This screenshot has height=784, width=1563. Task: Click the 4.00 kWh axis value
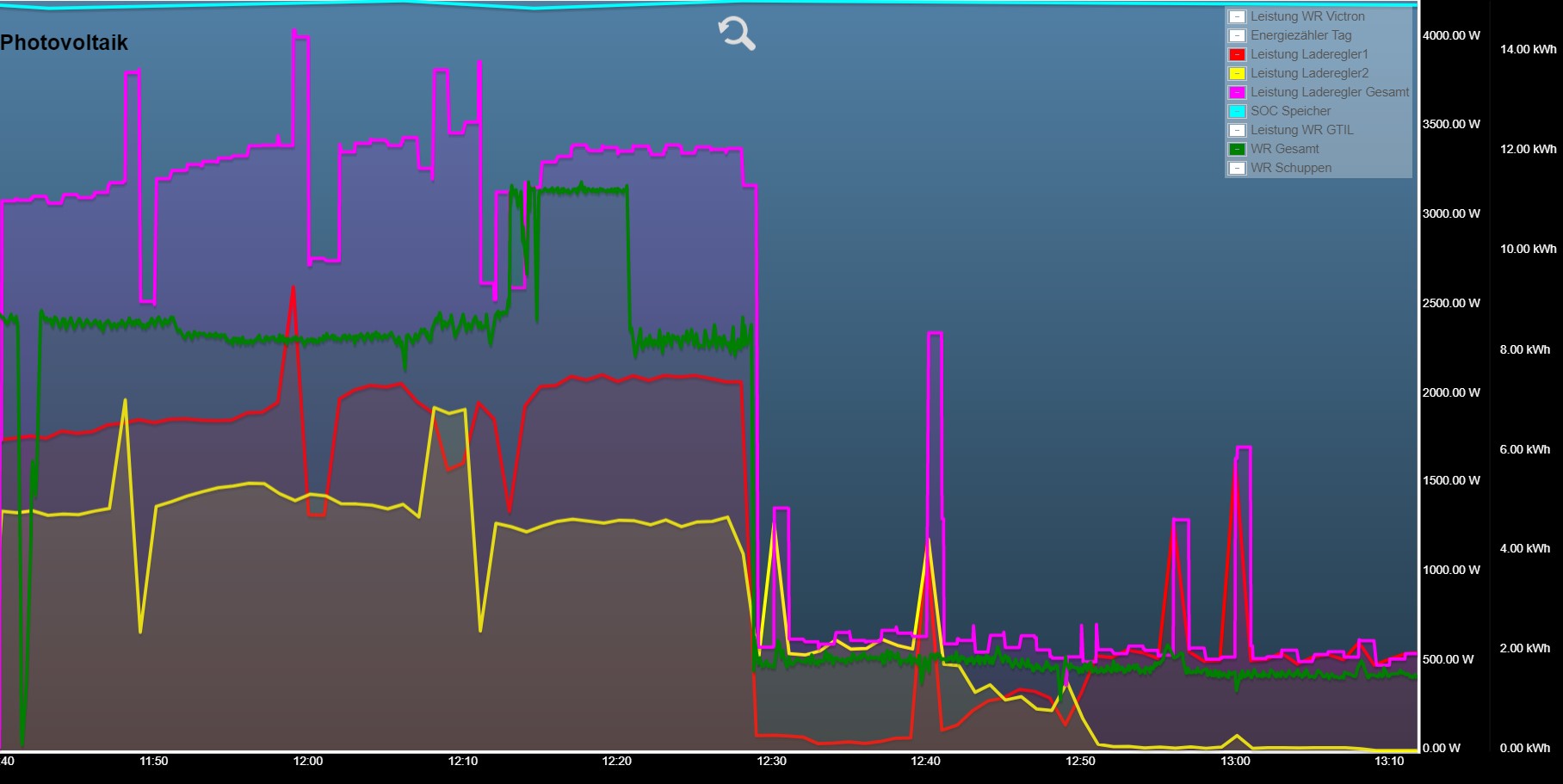coord(1525,548)
